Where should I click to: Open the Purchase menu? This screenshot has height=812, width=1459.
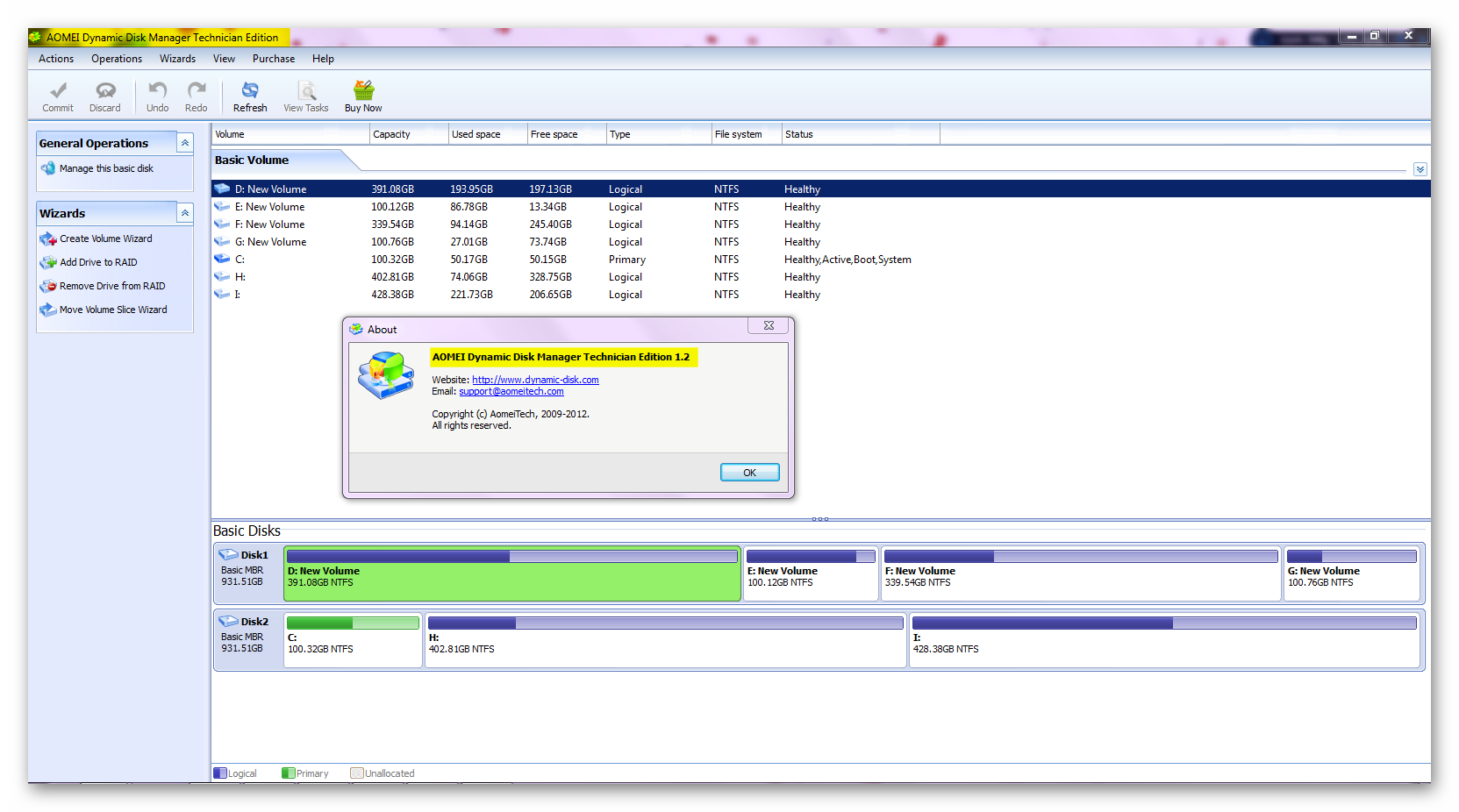pos(274,59)
